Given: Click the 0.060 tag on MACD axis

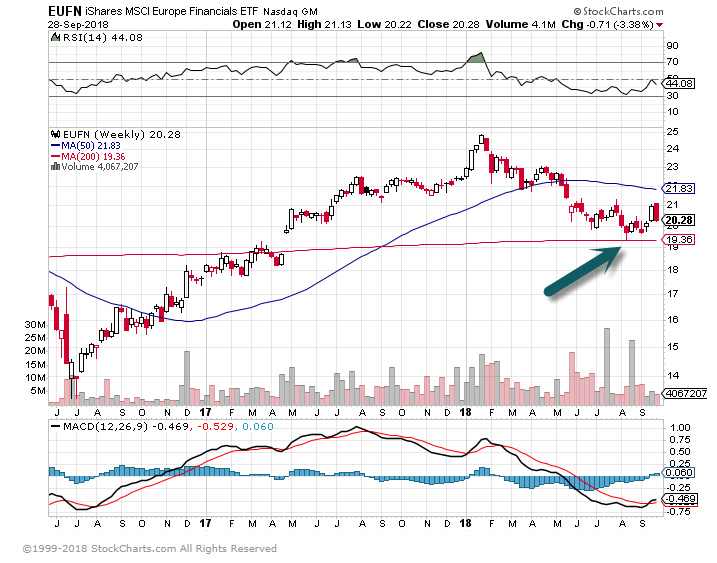Looking at the screenshot, I should click(680, 472).
